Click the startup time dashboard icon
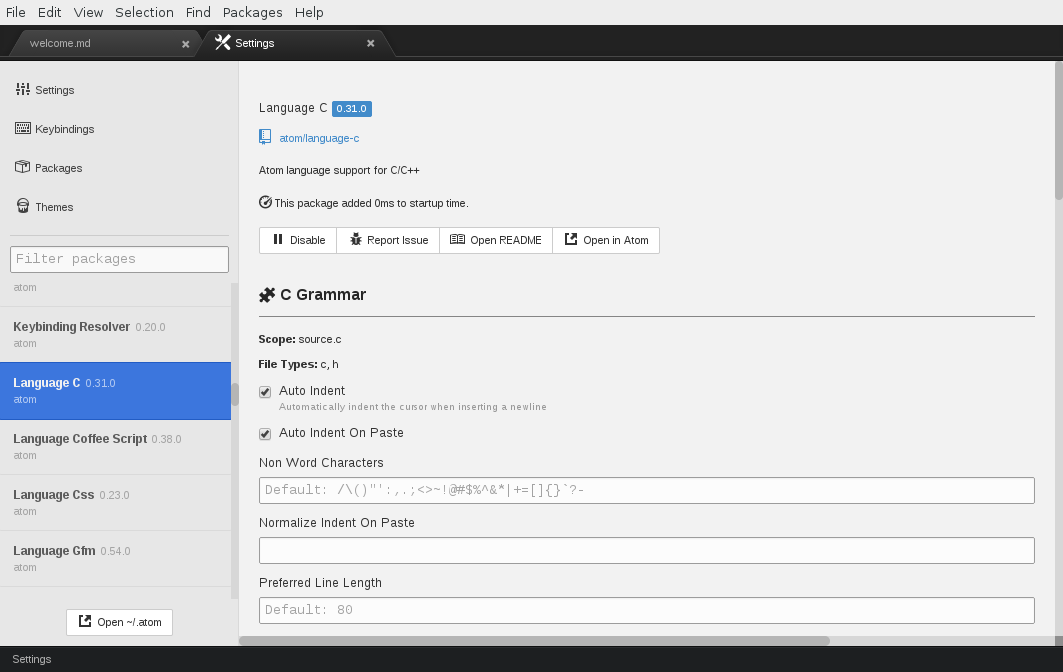1063x672 pixels. [266, 202]
